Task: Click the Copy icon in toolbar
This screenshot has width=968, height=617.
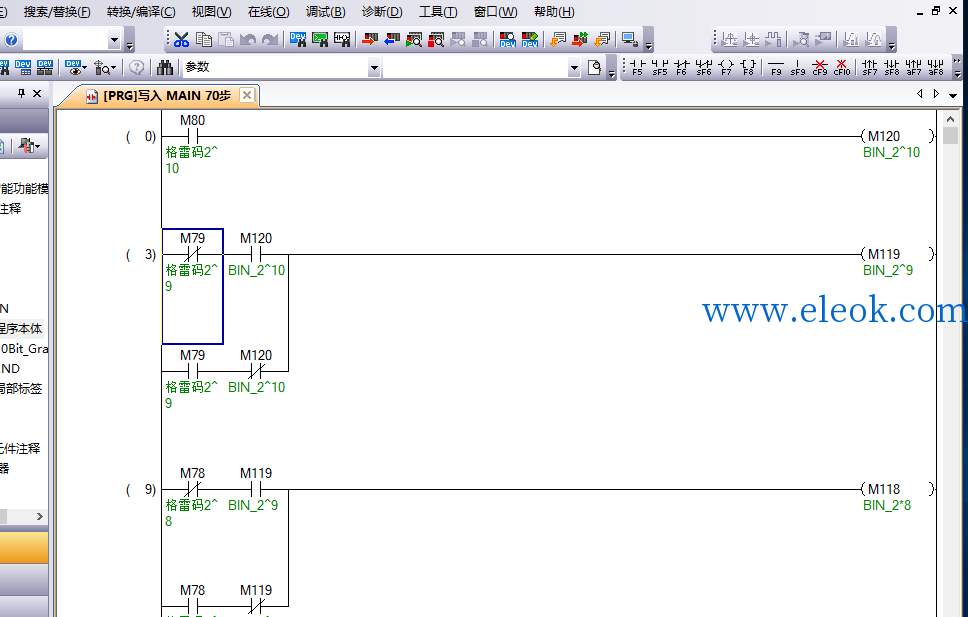Action: pyautogui.click(x=203, y=40)
